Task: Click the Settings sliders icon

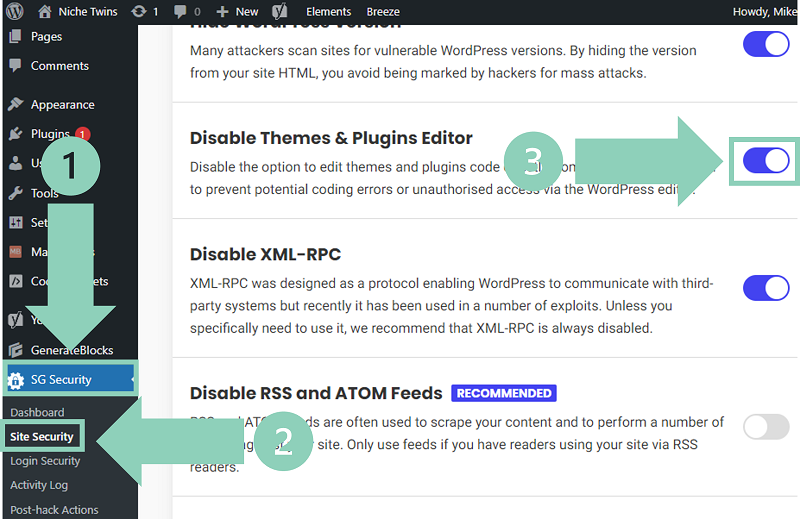Action: 15,223
